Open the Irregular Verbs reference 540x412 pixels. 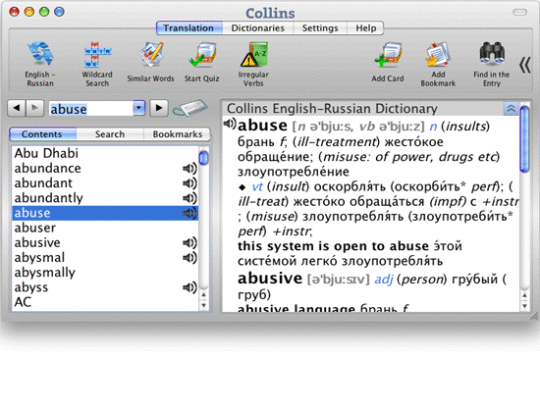[253, 64]
